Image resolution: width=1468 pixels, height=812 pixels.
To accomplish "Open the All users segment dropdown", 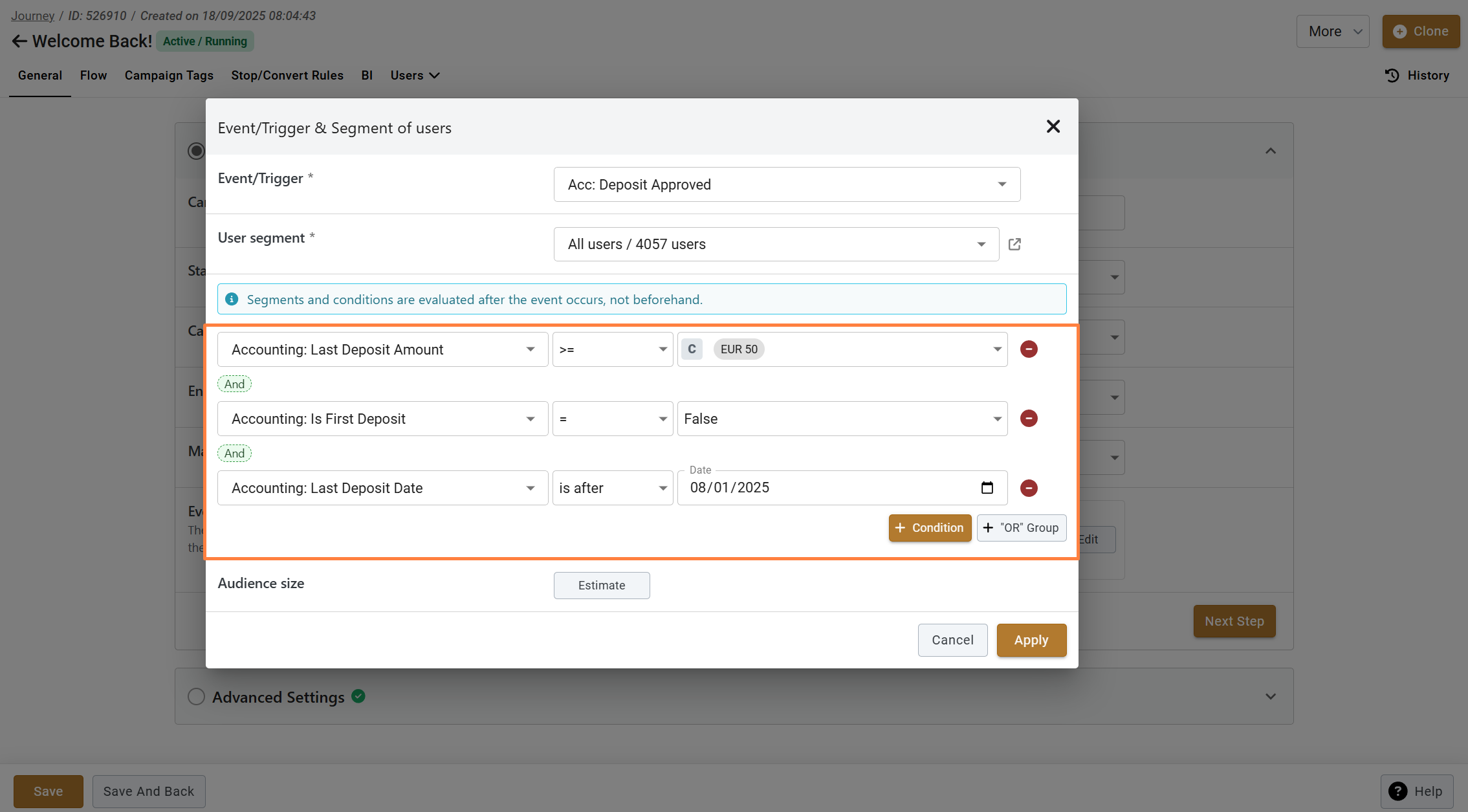I will pos(776,245).
